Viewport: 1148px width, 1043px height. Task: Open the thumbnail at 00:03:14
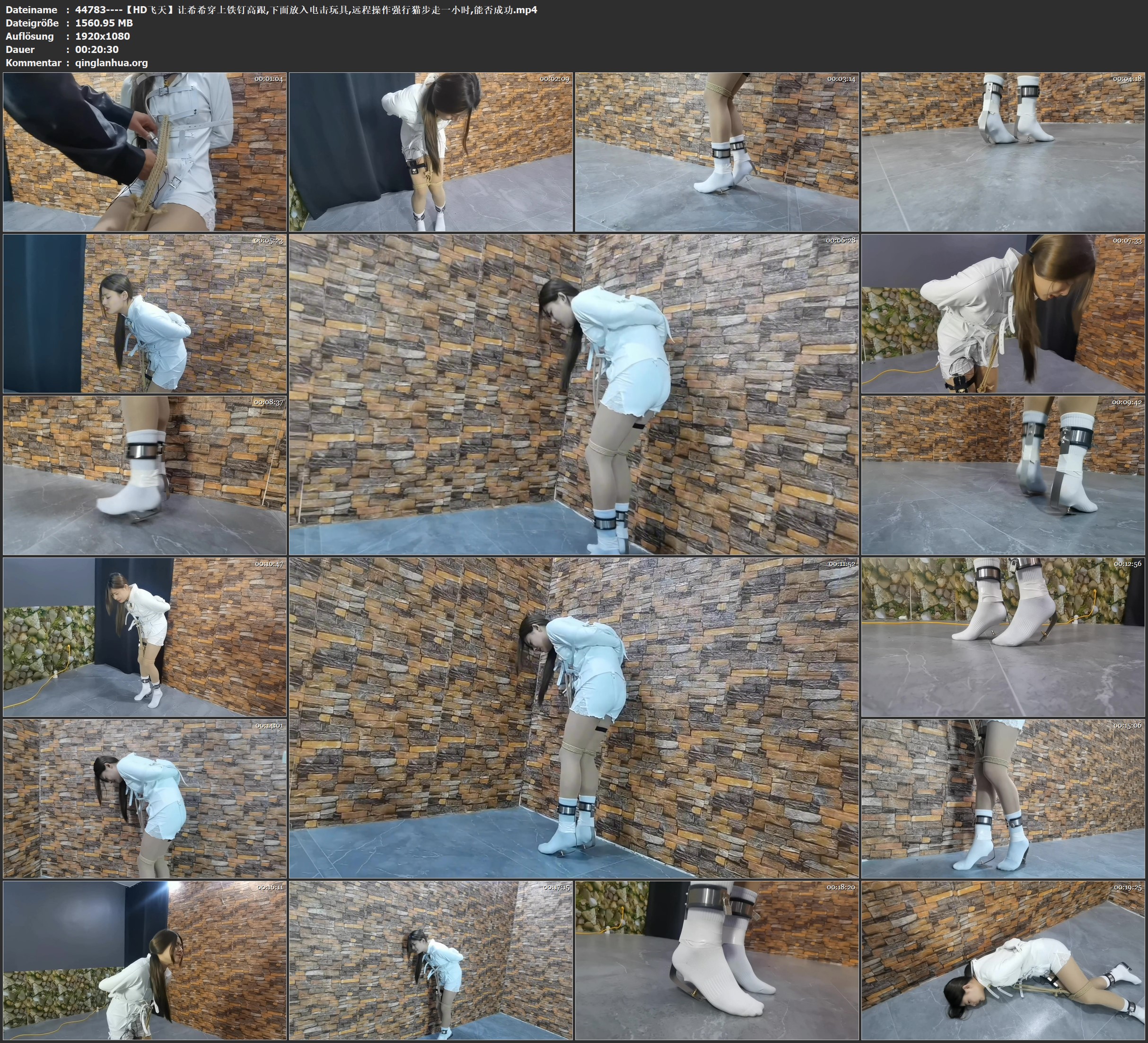click(717, 152)
